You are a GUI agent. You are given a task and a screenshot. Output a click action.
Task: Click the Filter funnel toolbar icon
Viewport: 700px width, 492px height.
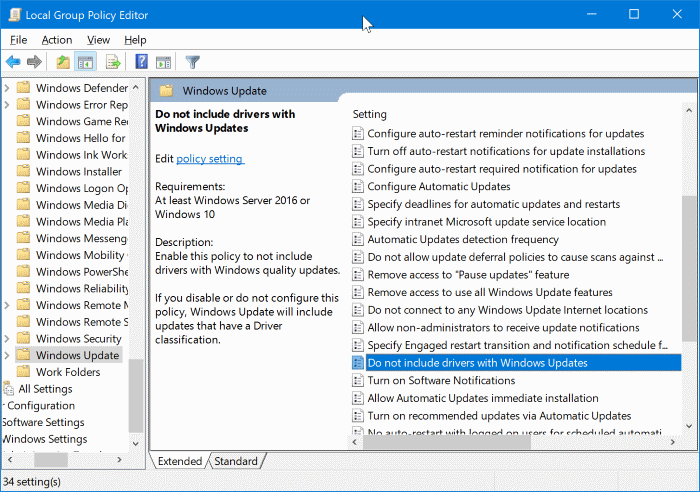coord(193,62)
